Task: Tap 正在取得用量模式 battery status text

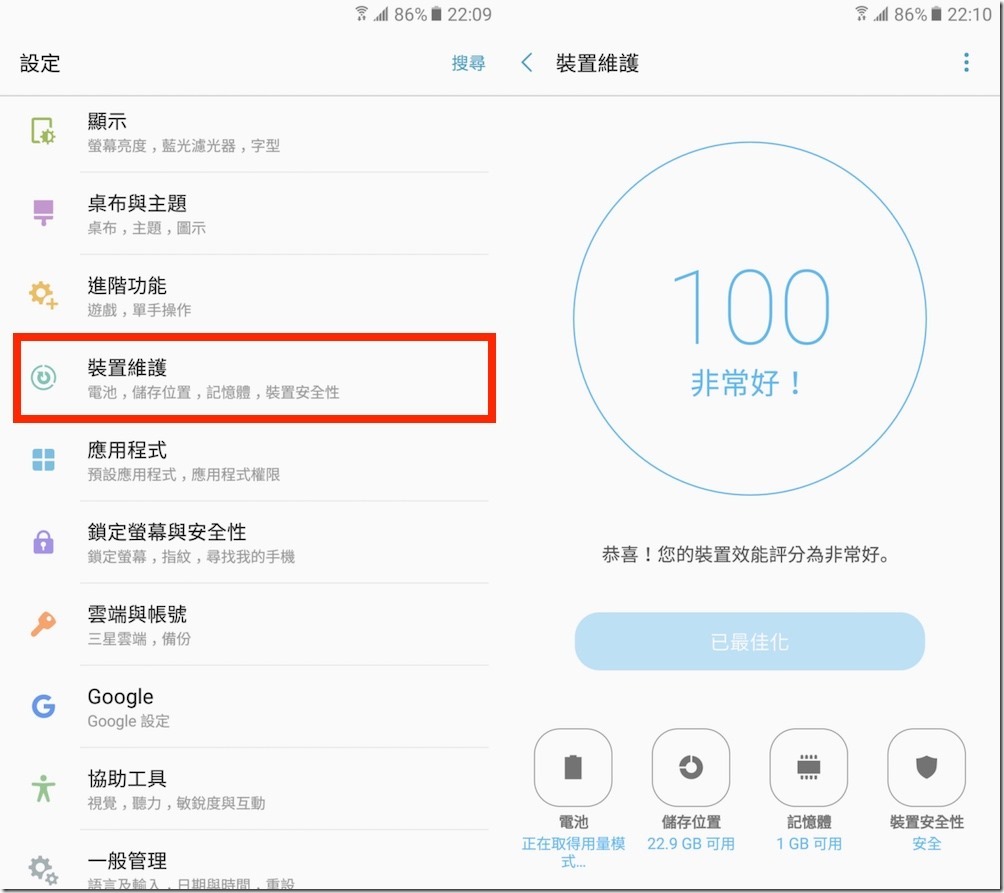Action: click(573, 852)
